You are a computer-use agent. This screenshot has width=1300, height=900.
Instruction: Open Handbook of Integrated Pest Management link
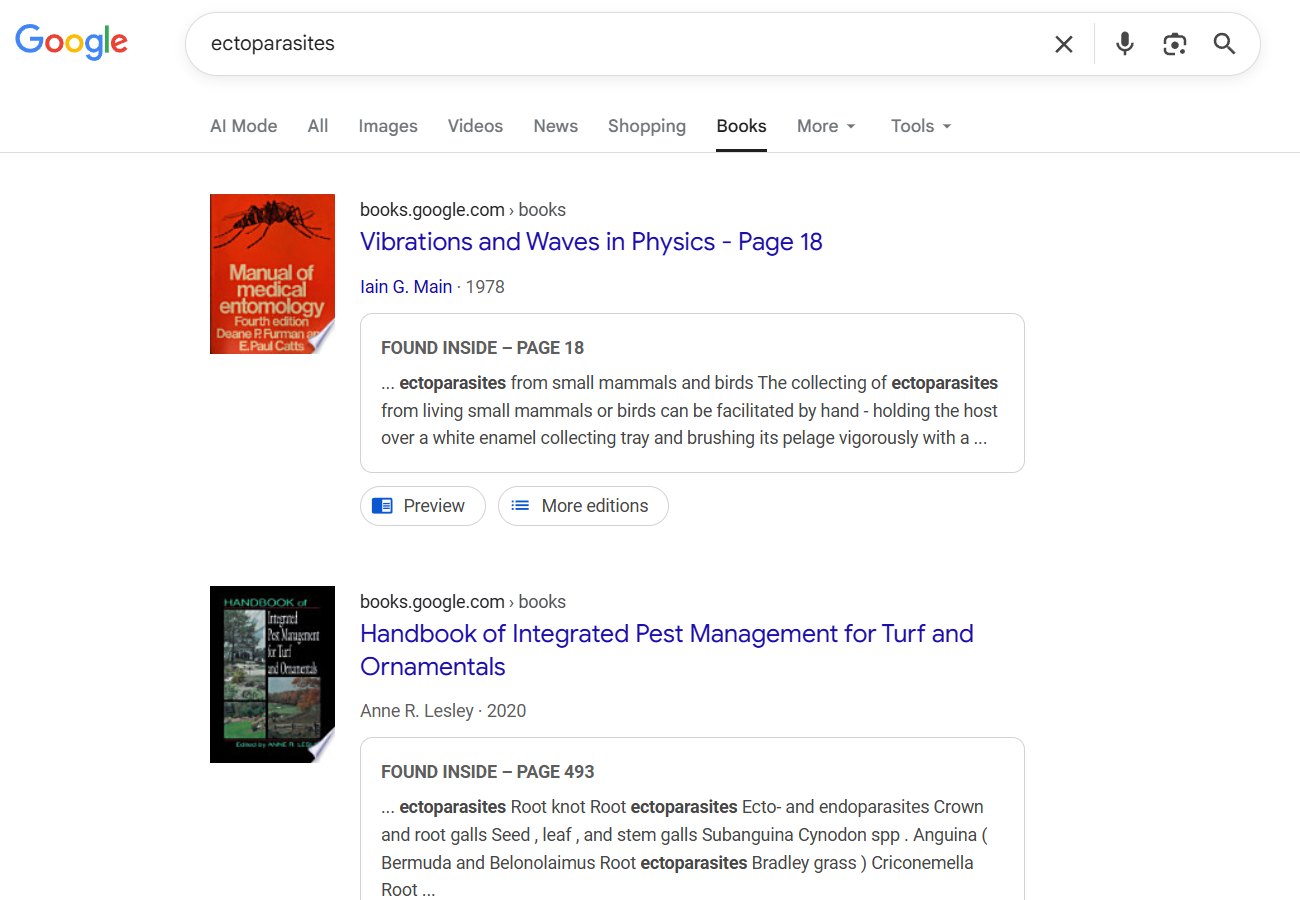[x=666, y=634]
